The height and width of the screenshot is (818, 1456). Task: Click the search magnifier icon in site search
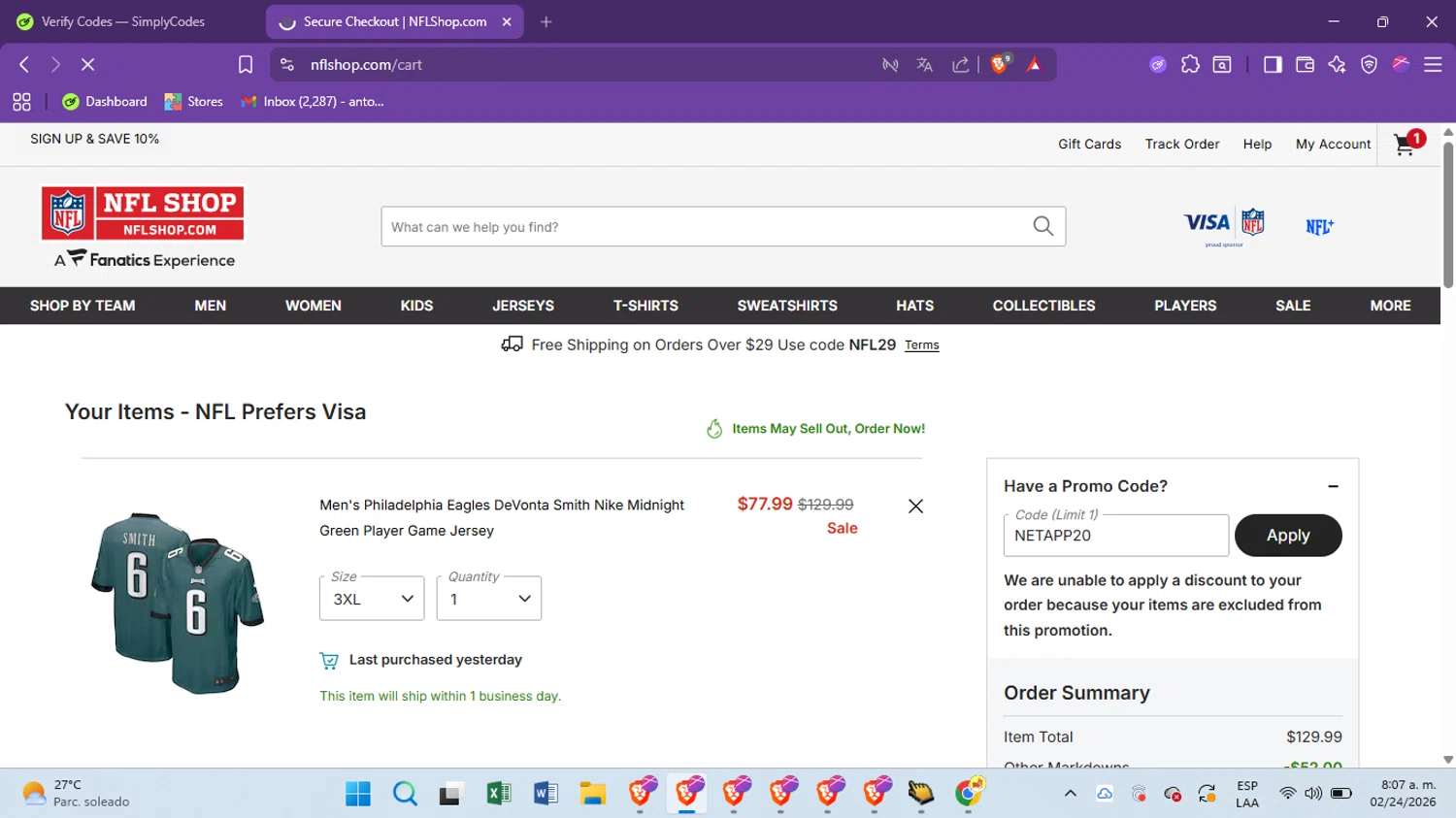click(1043, 226)
